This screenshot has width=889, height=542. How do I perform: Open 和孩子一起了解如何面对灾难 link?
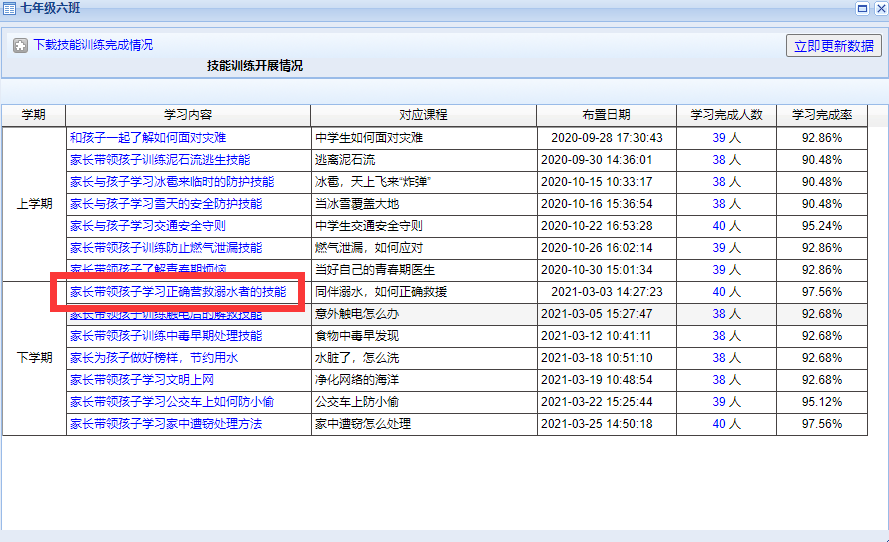click(147, 138)
